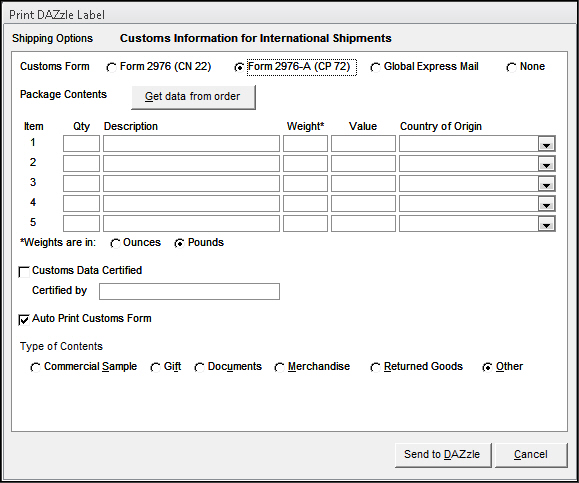Set weights to Pounds

[x=179, y=243]
